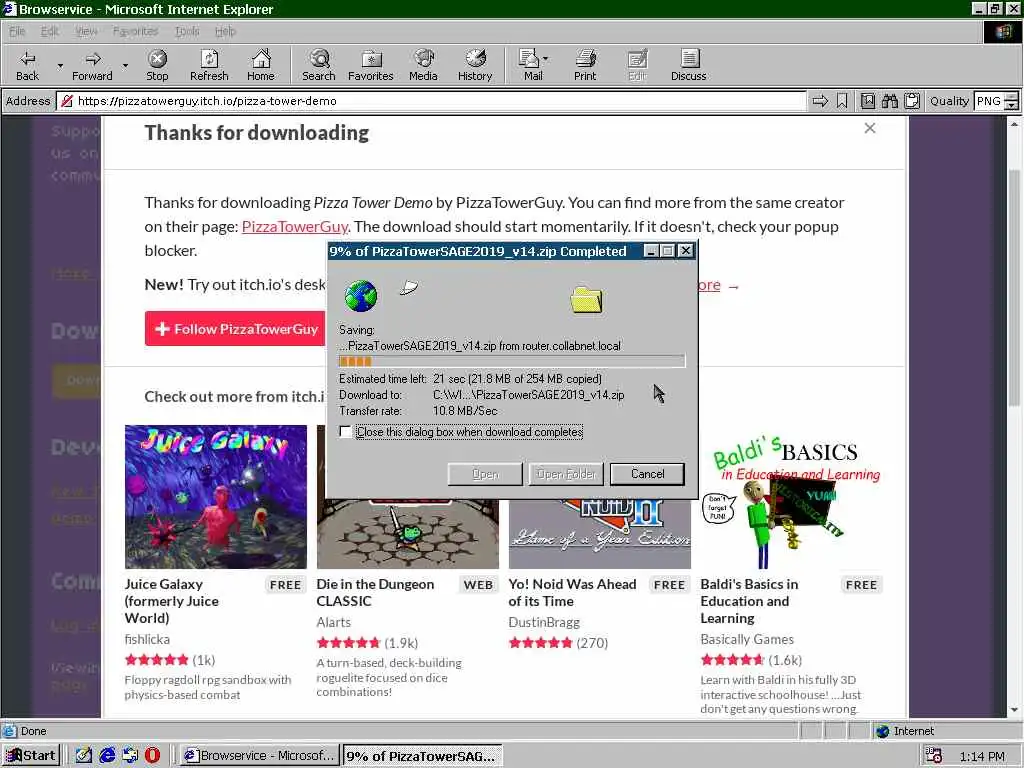1024x768 pixels.
Task: Click the framed bookmark page icon
Action: (x=867, y=101)
